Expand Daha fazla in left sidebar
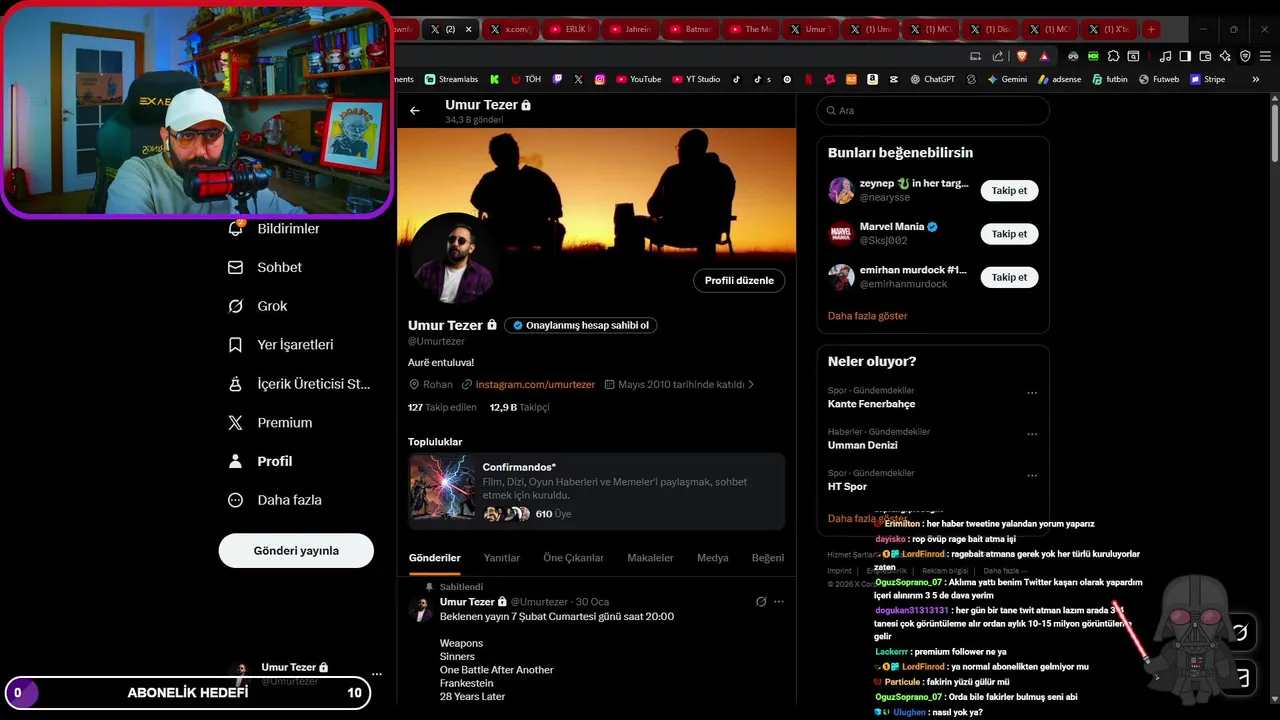The image size is (1280, 720). pyautogui.click(x=275, y=500)
